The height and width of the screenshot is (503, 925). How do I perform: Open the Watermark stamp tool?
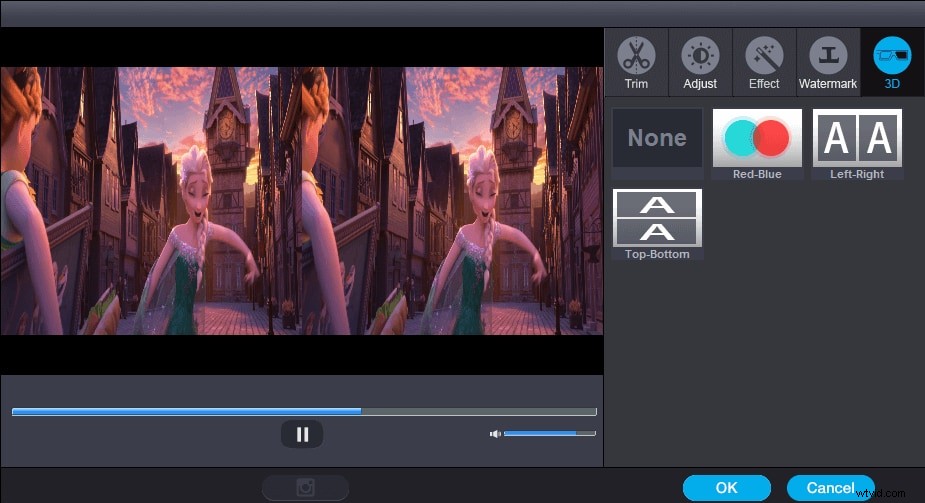pos(828,63)
